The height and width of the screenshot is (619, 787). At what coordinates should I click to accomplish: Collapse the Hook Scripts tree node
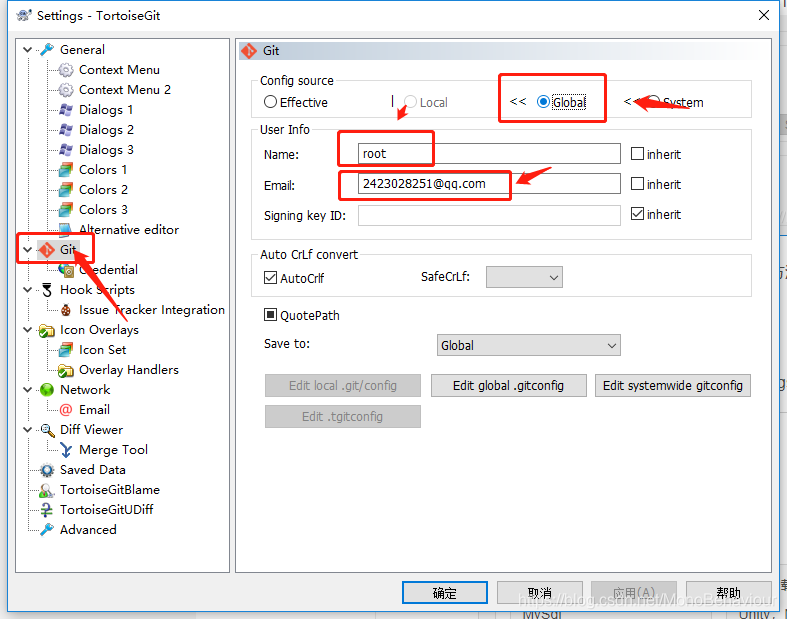28,290
